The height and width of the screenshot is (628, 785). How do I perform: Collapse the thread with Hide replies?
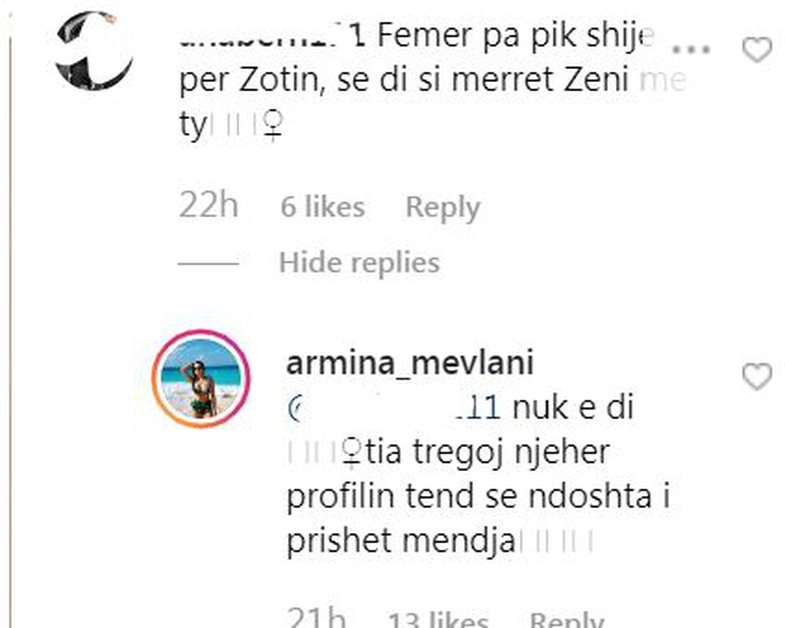click(359, 262)
